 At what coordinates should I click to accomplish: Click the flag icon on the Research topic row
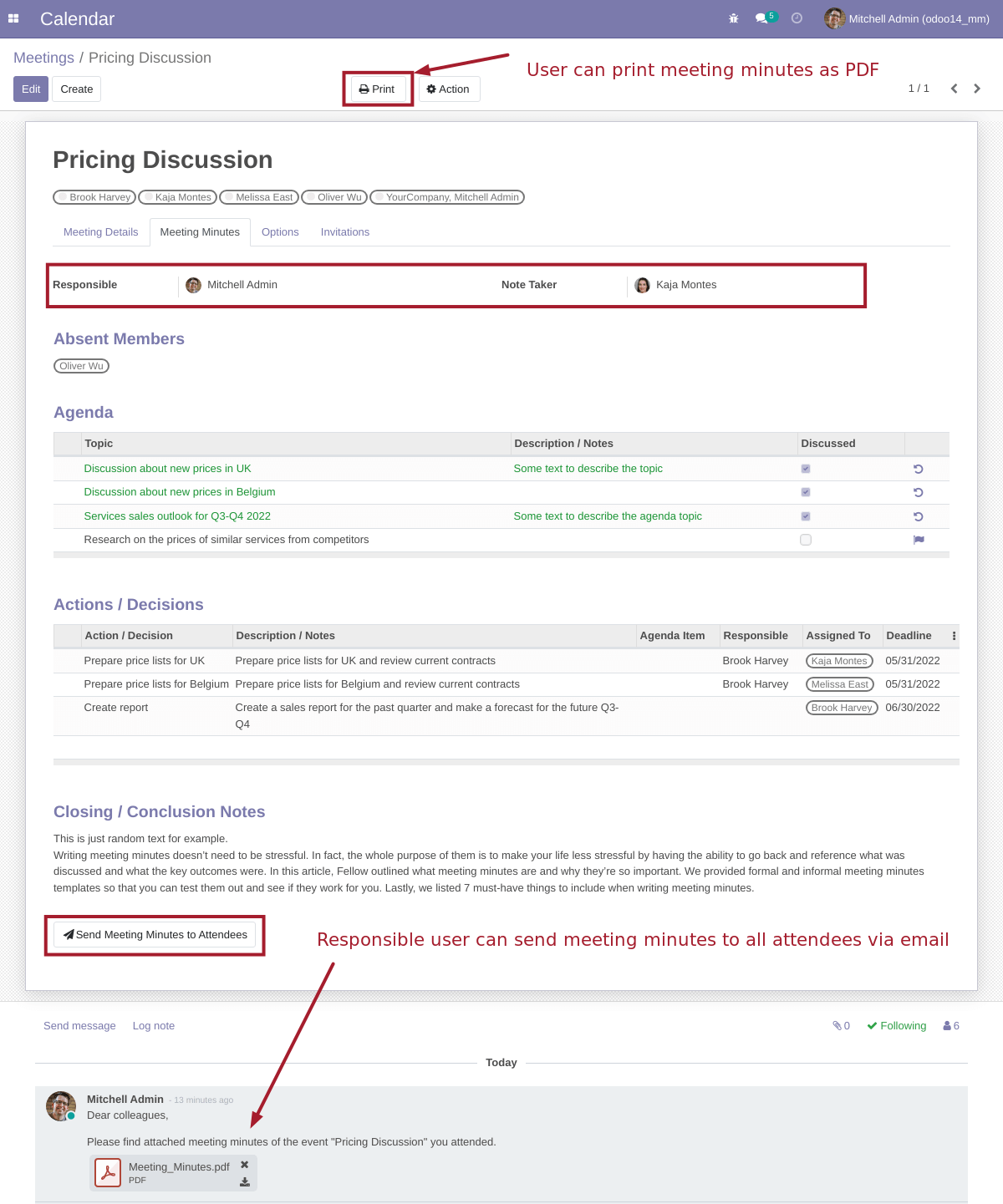tap(919, 540)
